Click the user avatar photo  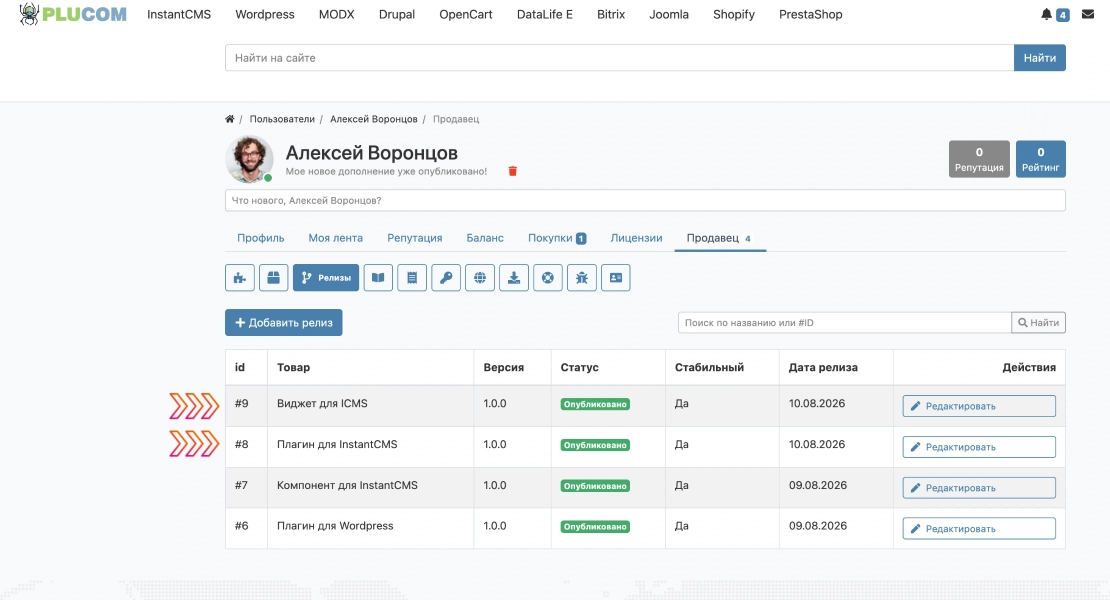249,159
